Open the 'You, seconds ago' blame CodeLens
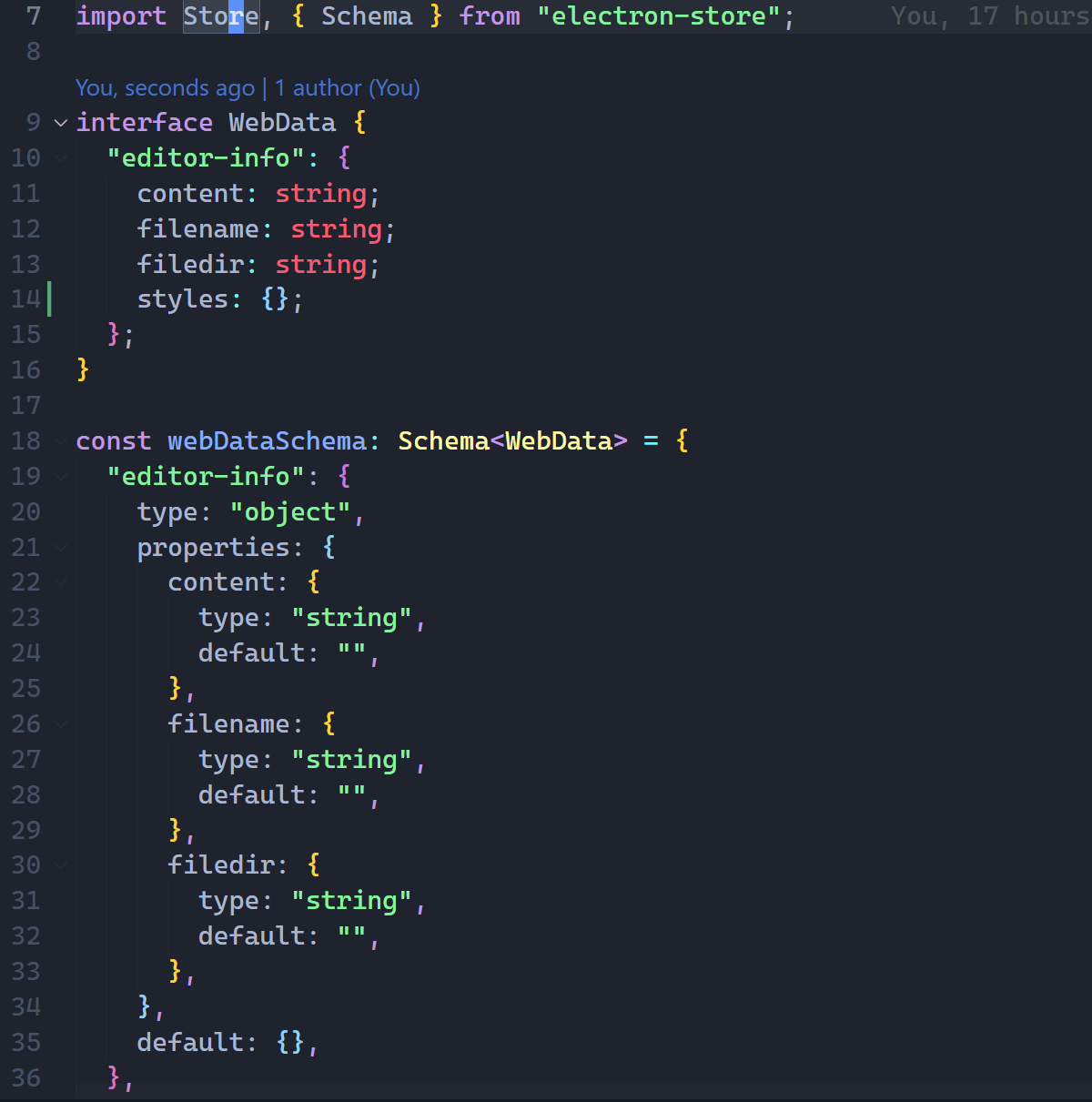The width and height of the screenshot is (1092, 1102). coord(165,88)
